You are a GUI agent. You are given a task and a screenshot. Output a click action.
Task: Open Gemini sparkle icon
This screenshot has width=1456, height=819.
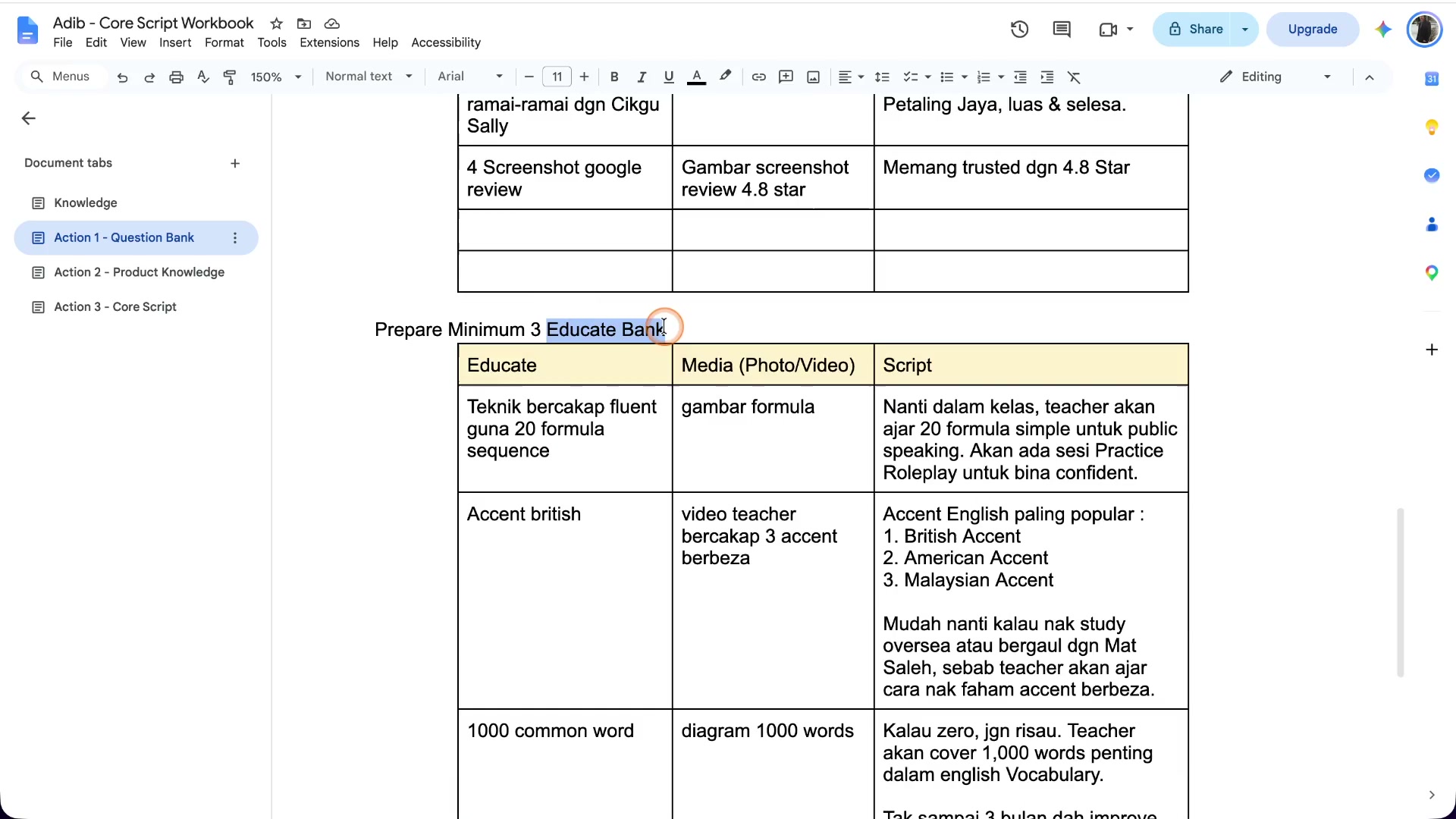click(1383, 30)
